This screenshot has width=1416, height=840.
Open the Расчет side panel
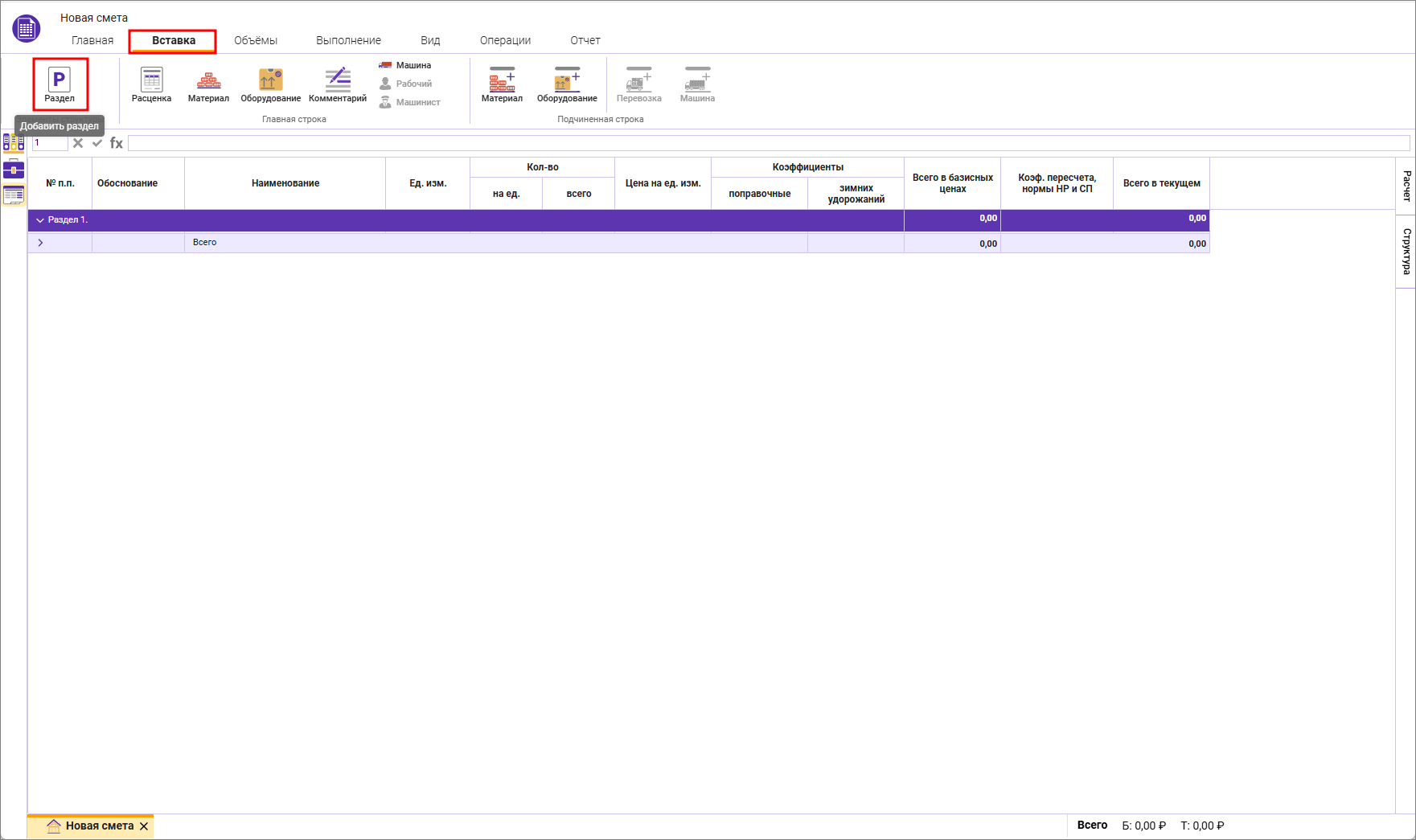(1406, 186)
